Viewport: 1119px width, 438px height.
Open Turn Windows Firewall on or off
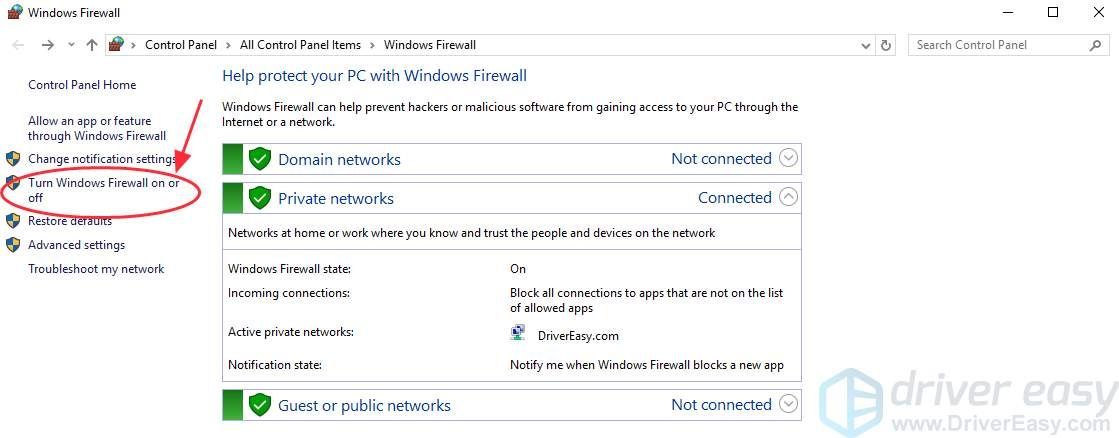pos(103,190)
